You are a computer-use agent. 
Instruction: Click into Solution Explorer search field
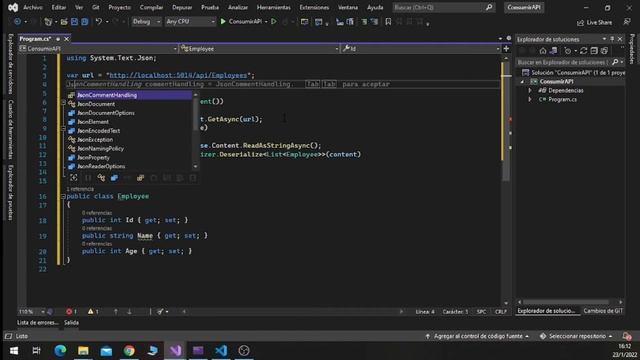[x=563, y=62]
